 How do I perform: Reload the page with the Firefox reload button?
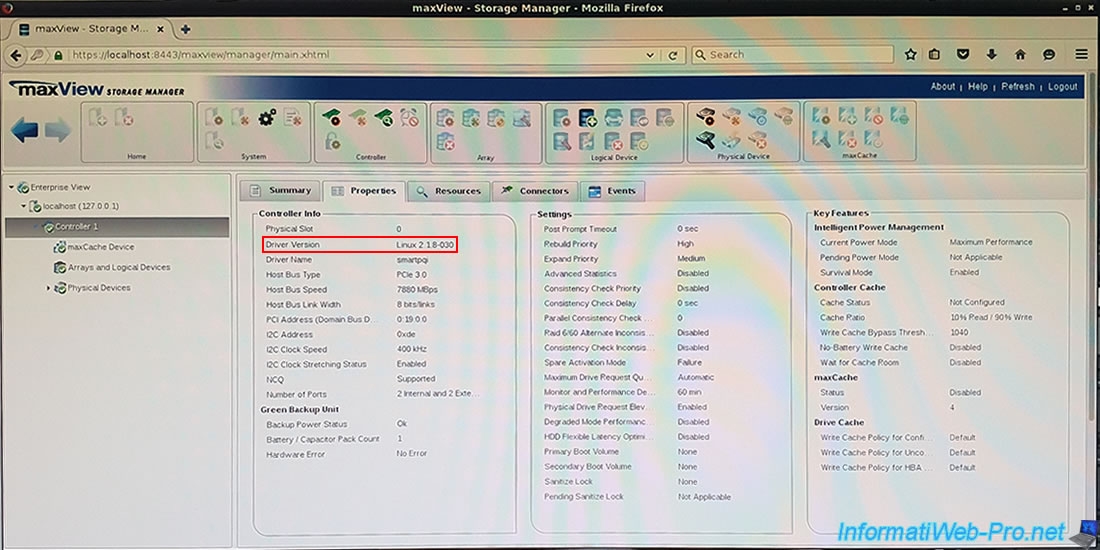[x=672, y=55]
